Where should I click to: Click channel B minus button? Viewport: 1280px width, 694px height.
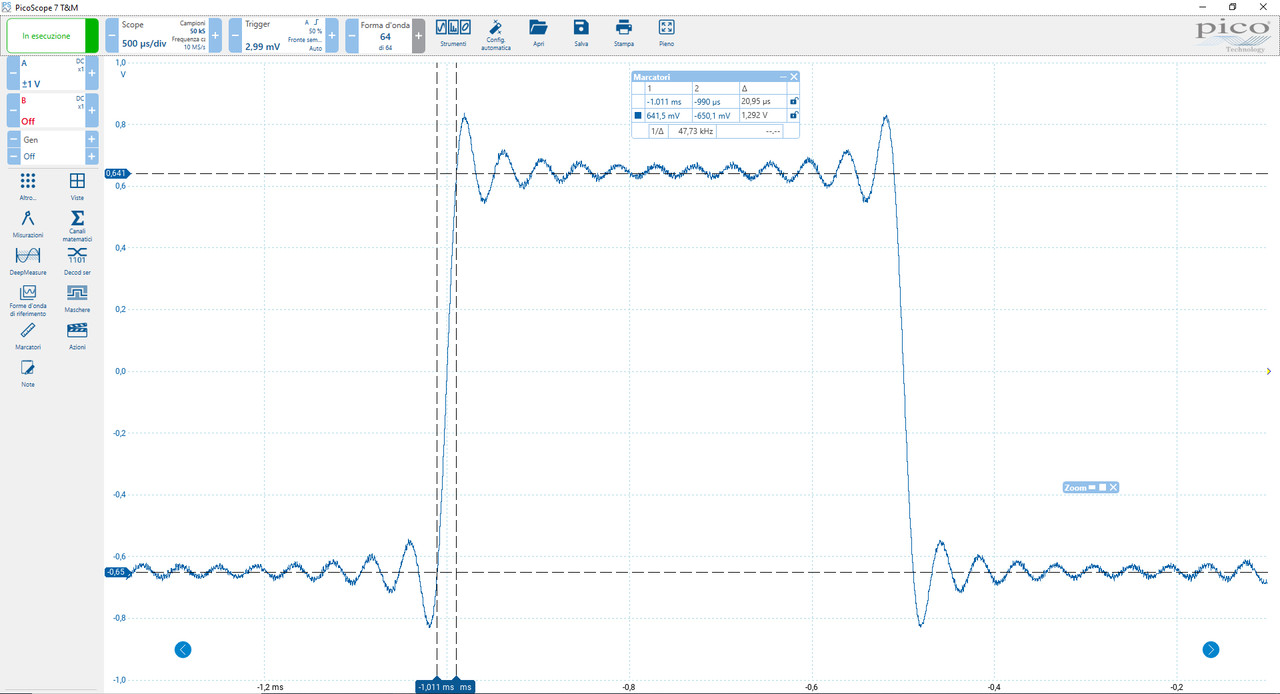[13, 110]
